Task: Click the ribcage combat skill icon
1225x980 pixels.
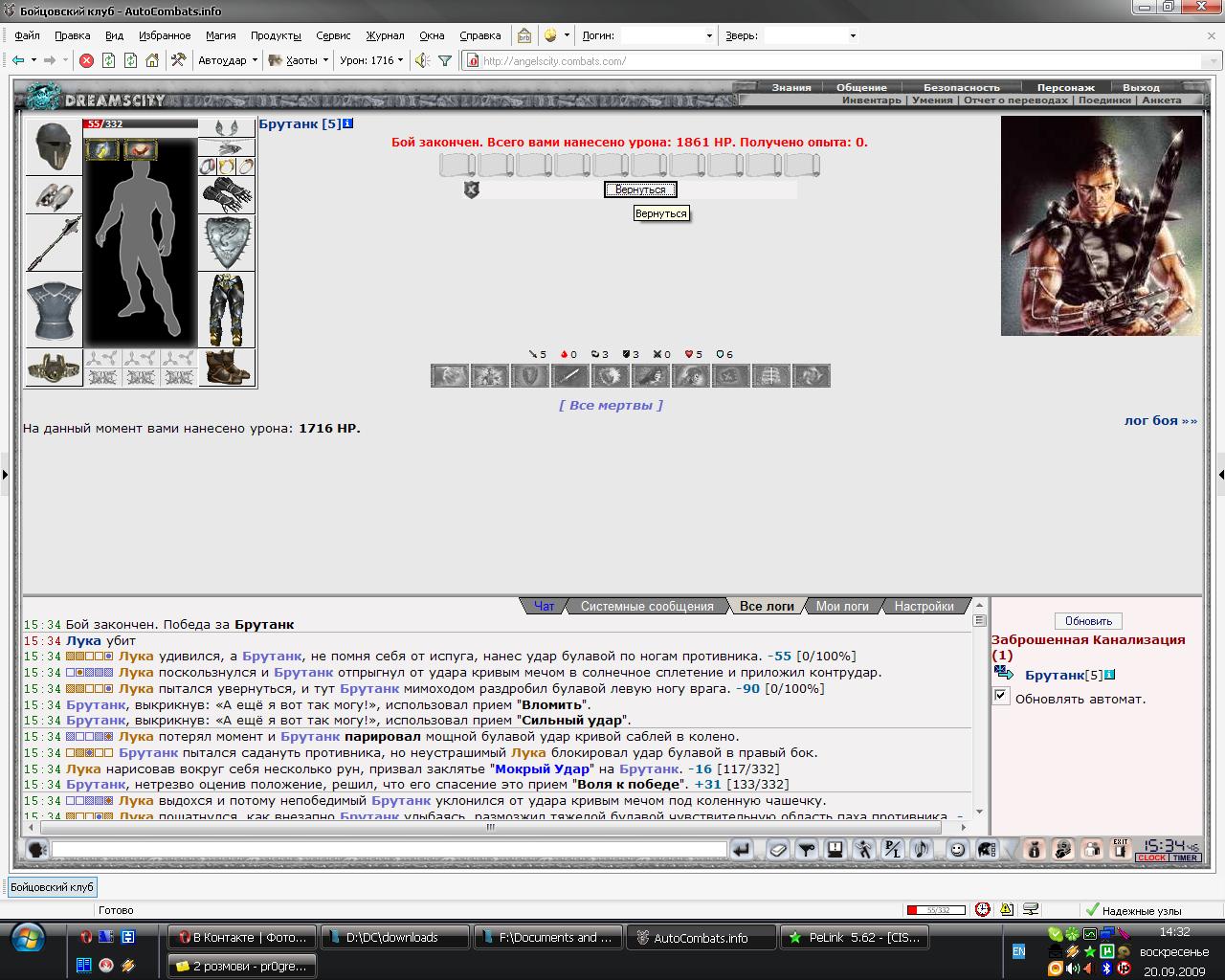Action: [x=770, y=375]
